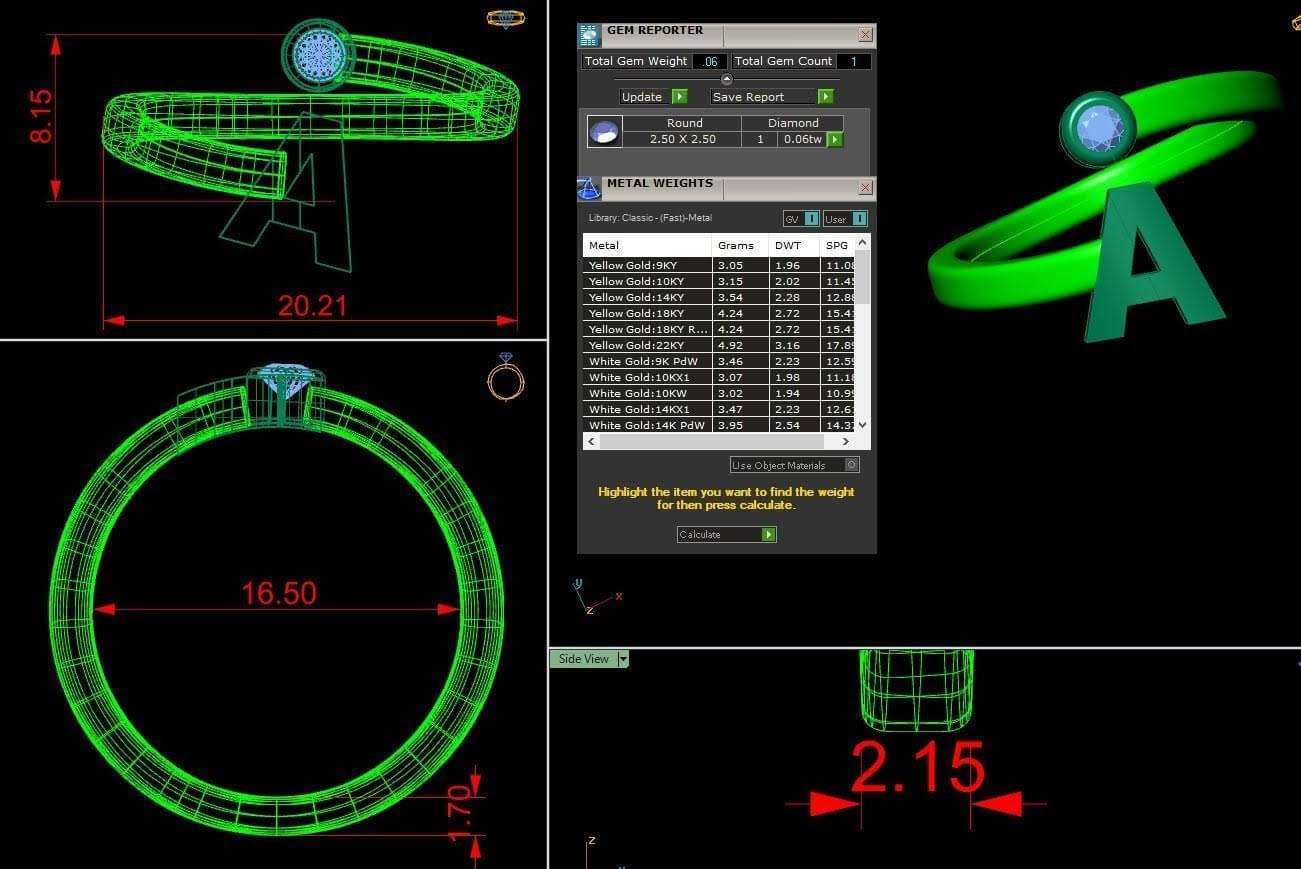Collapse the Gem Reporter options with round arrow
The image size is (1301, 869).
727,79
